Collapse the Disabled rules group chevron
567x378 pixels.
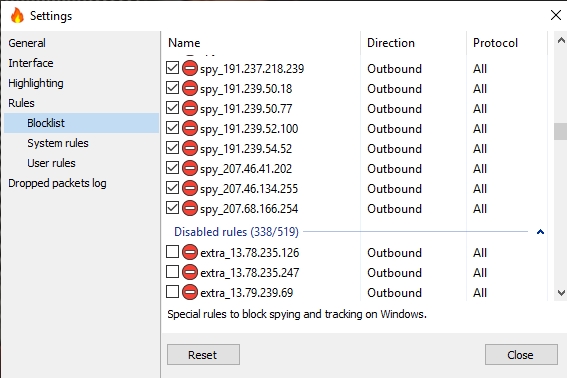(x=540, y=232)
